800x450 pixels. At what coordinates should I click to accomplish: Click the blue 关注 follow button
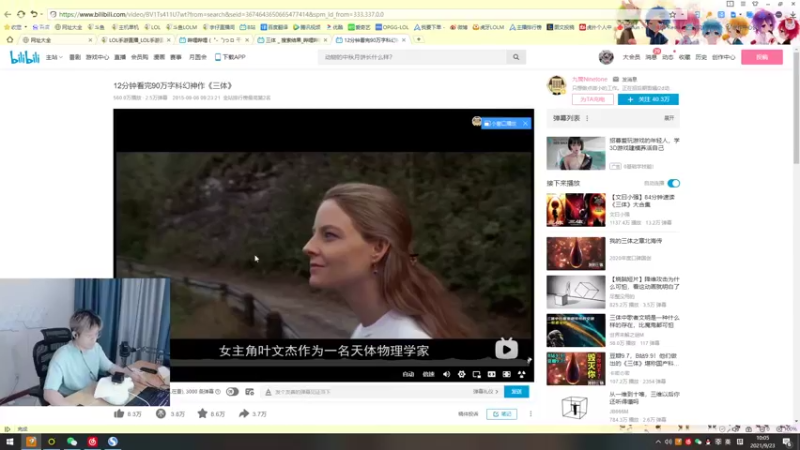point(648,99)
